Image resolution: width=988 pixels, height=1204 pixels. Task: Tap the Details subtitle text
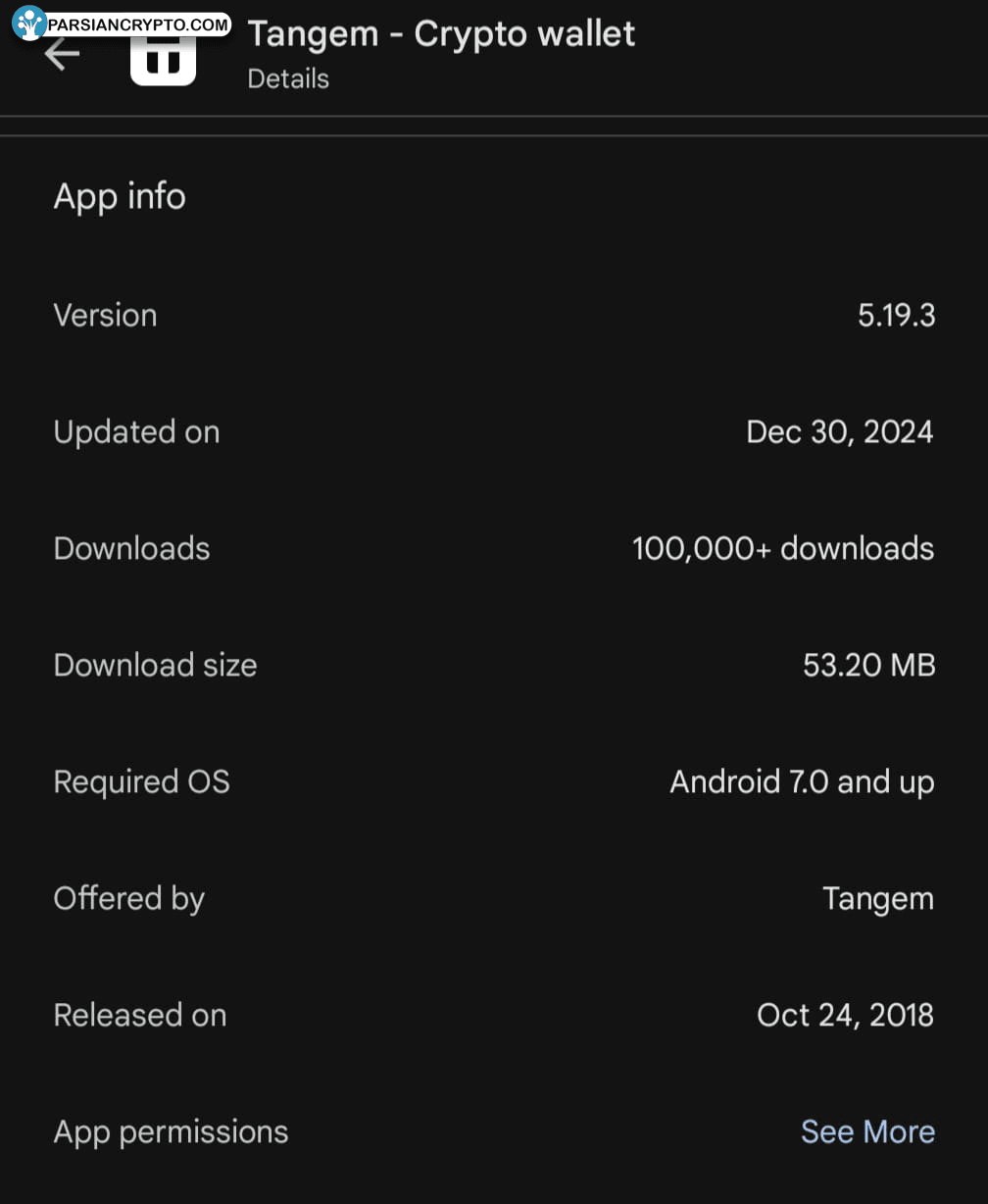pyautogui.click(x=288, y=78)
